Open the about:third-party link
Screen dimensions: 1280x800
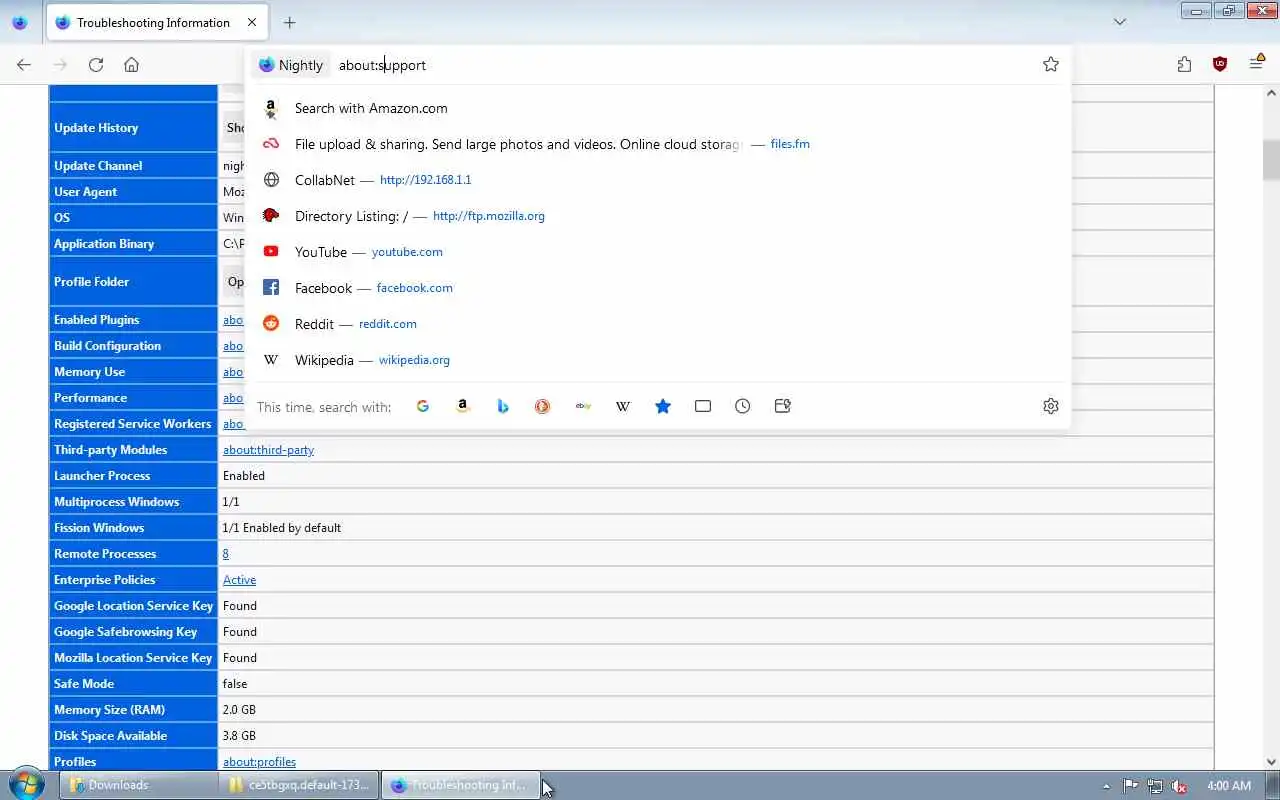(268, 450)
